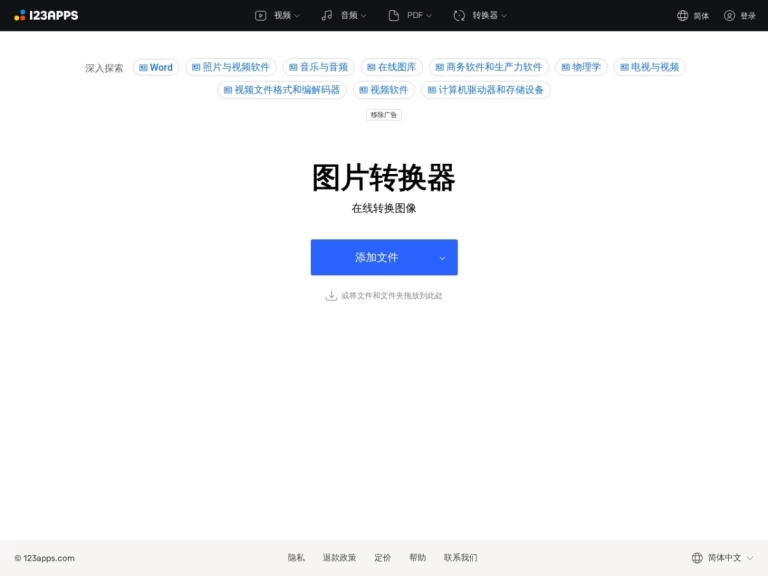Open the 照片与视频软件 topic chip
The image size is (768, 576).
tap(231, 67)
